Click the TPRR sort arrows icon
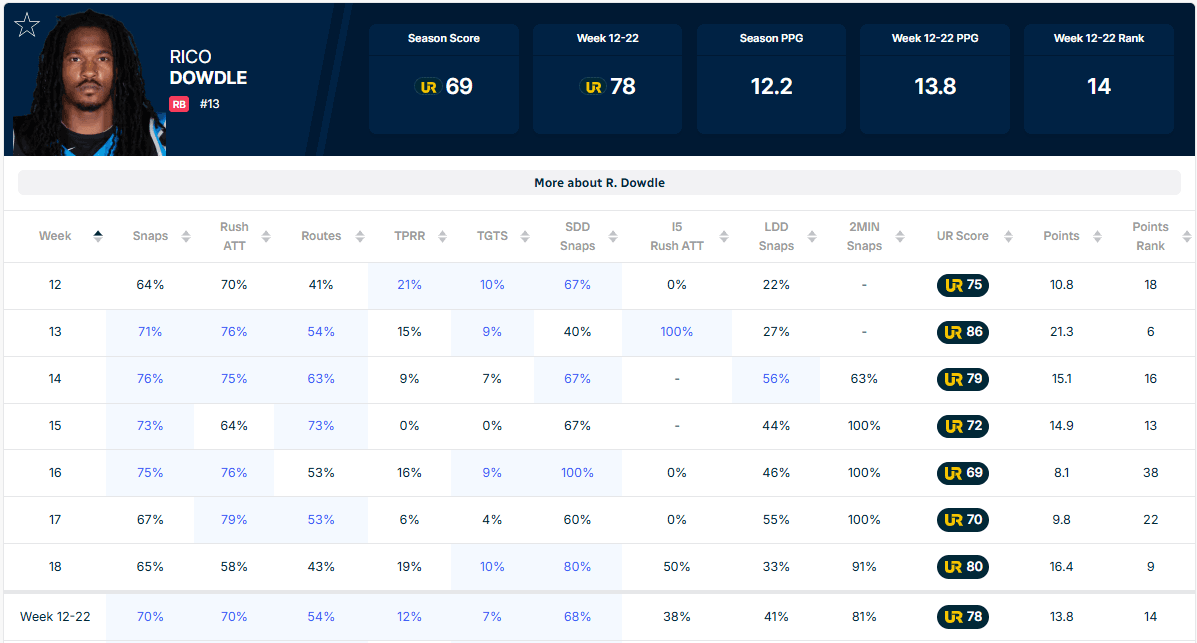The width and height of the screenshot is (1197, 643). pyautogui.click(x=442, y=236)
